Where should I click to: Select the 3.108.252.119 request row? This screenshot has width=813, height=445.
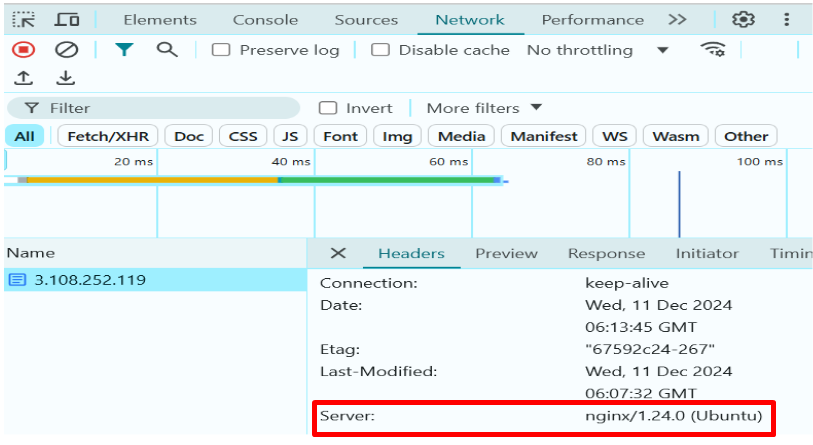click(155, 280)
